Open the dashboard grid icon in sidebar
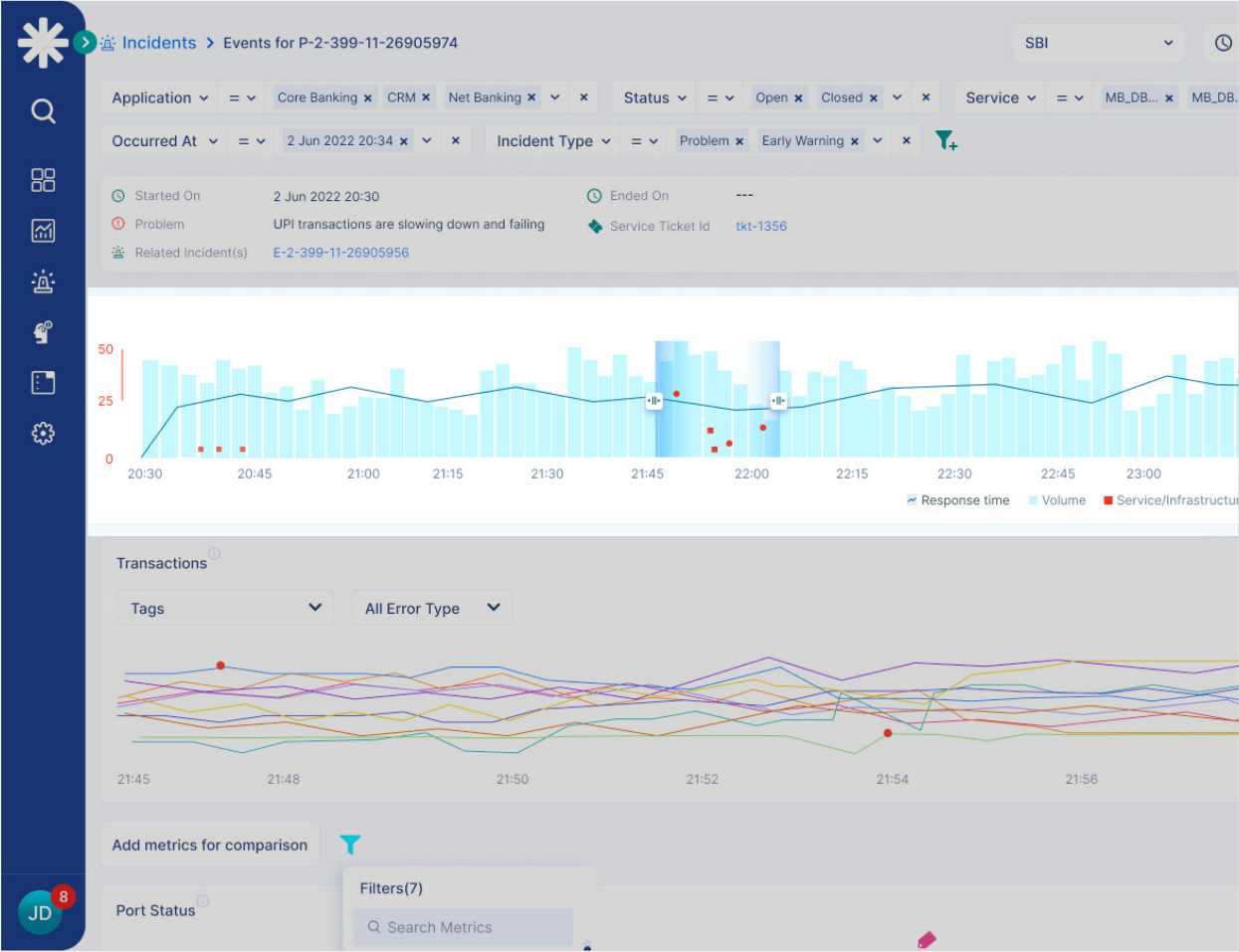Image resolution: width=1239 pixels, height=952 pixels. 43,180
